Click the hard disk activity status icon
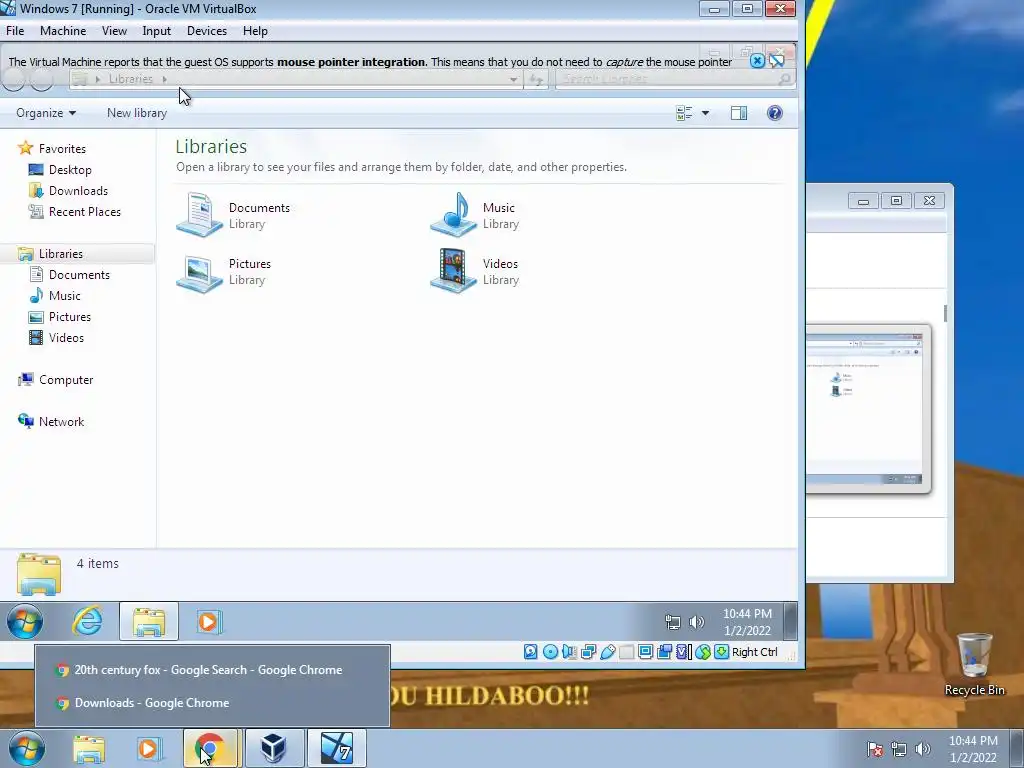Viewport: 1024px width, 768px height. [x=530, y=652]
